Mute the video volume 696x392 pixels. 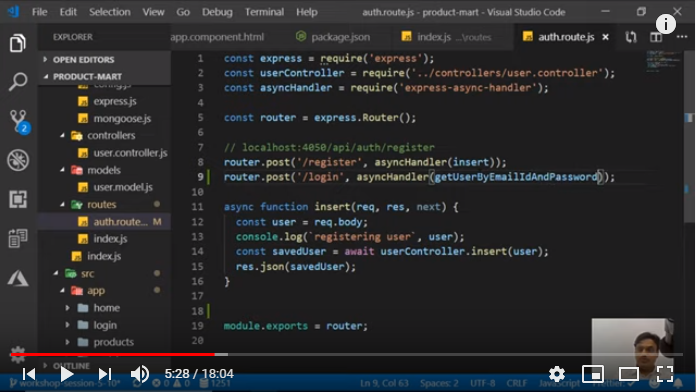coord(139,374)
